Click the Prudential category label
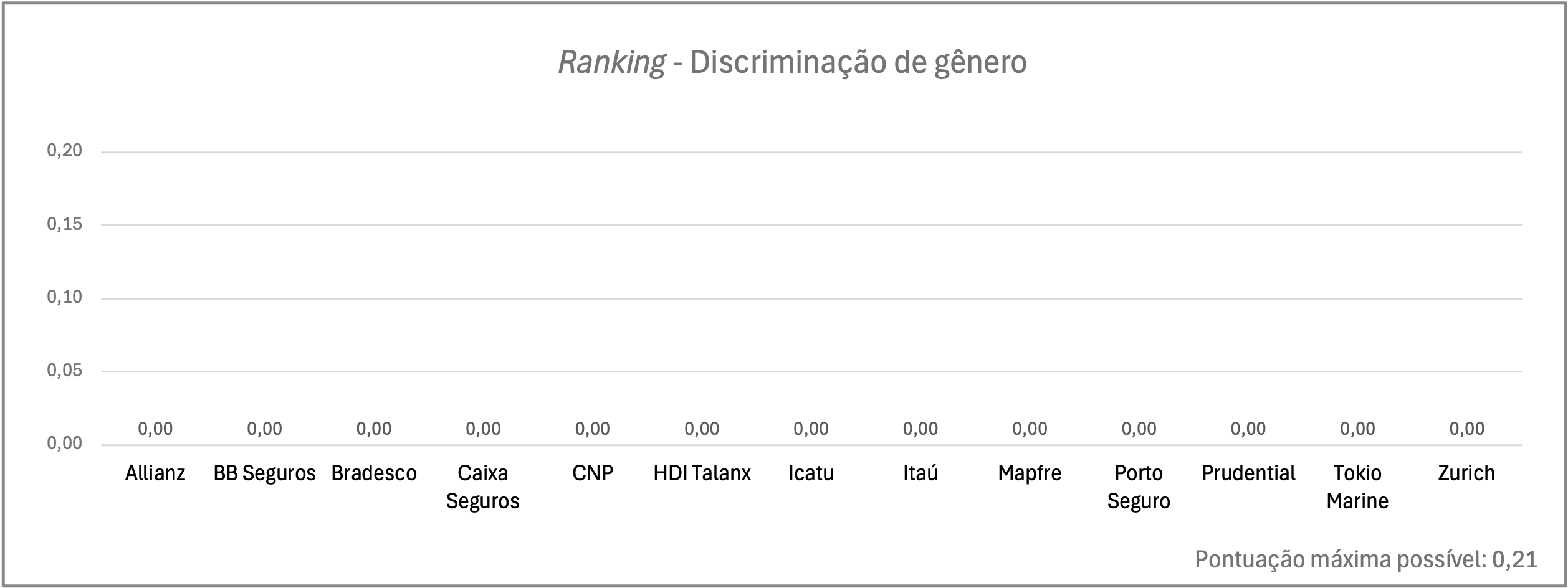 pos(1248,473)
